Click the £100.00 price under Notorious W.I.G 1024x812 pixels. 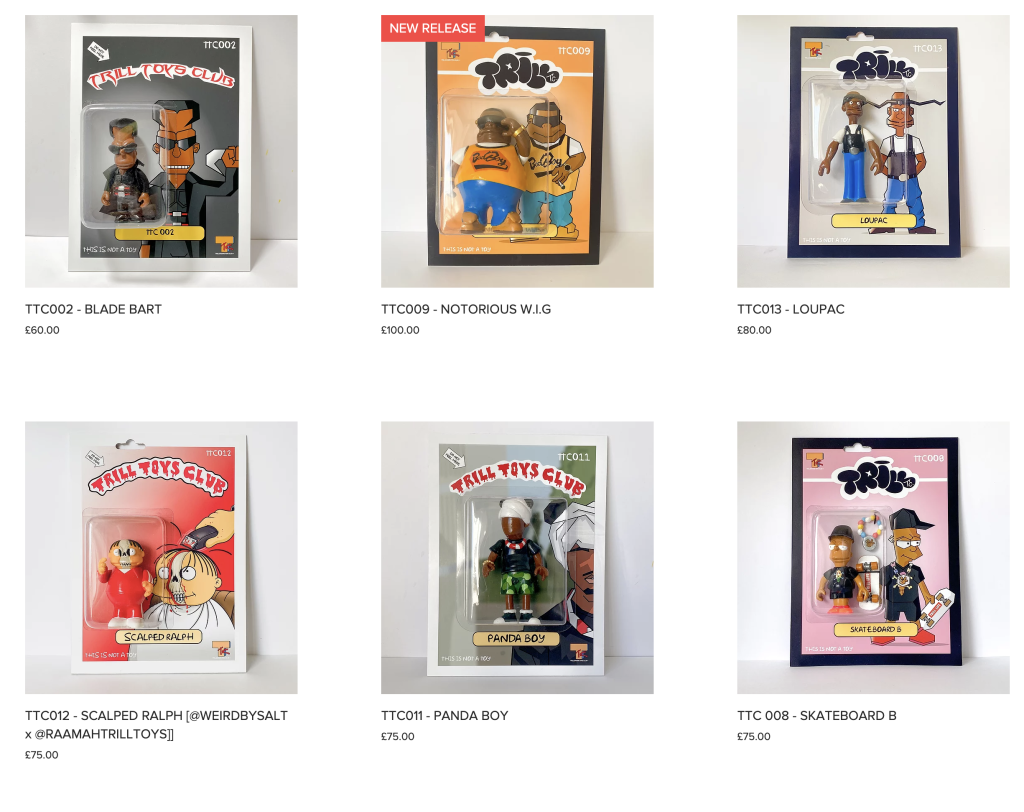click(x=400, y=330)
